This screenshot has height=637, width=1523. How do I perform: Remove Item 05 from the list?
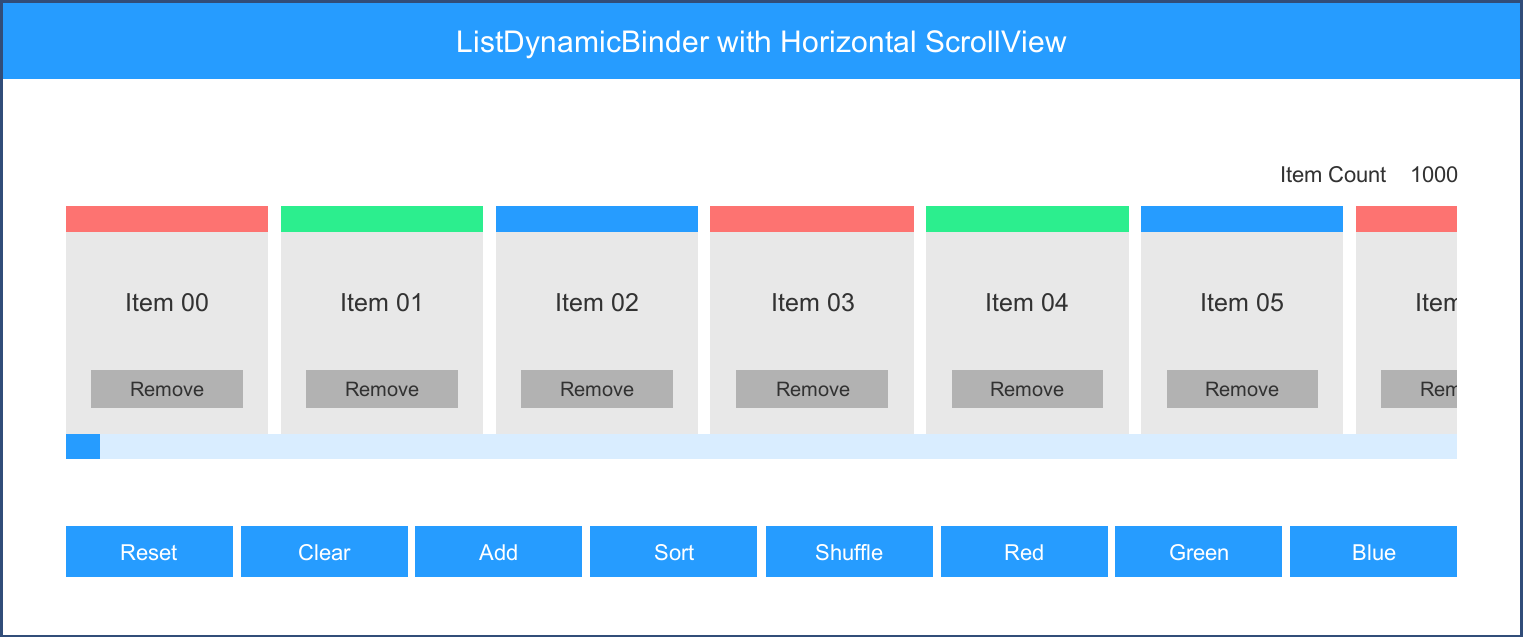coord(1242,389)
